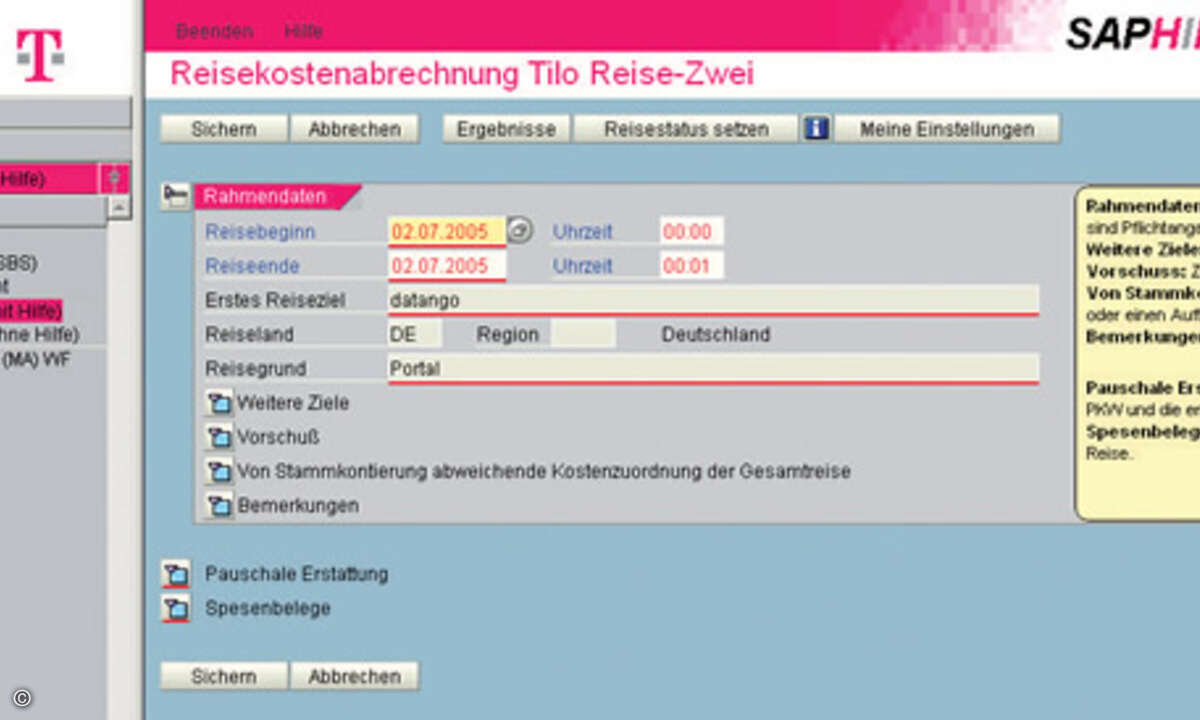Click the Rahmendaten section header
Image resolution: width=1200 pixels, height=720 pixels.
coord(276,197)
